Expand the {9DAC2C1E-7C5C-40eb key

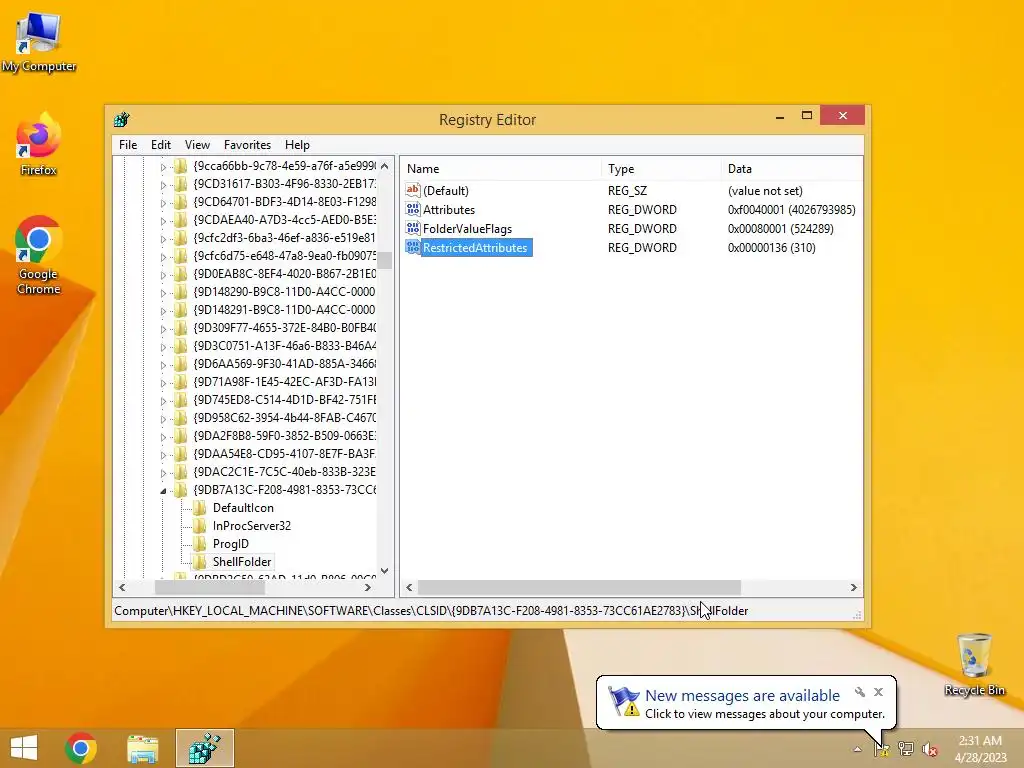coord(163,472)
